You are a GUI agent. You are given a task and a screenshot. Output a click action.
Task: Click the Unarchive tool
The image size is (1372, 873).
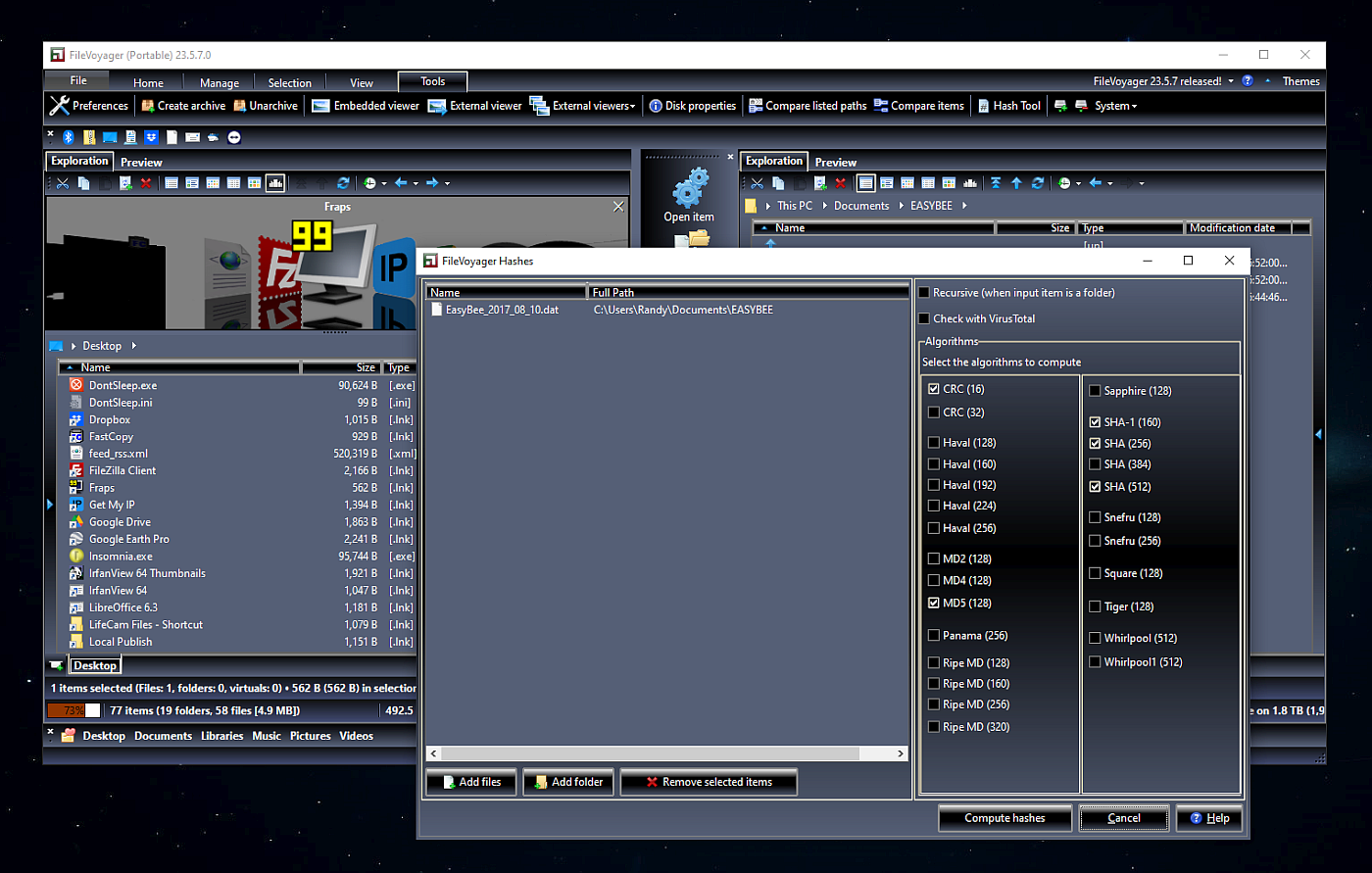pyautogui.click(x=266, y=106)
